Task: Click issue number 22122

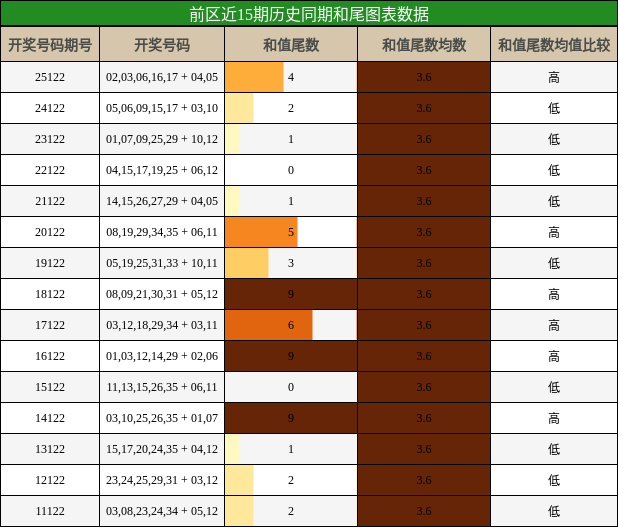Action: click(x=50, y=170)
